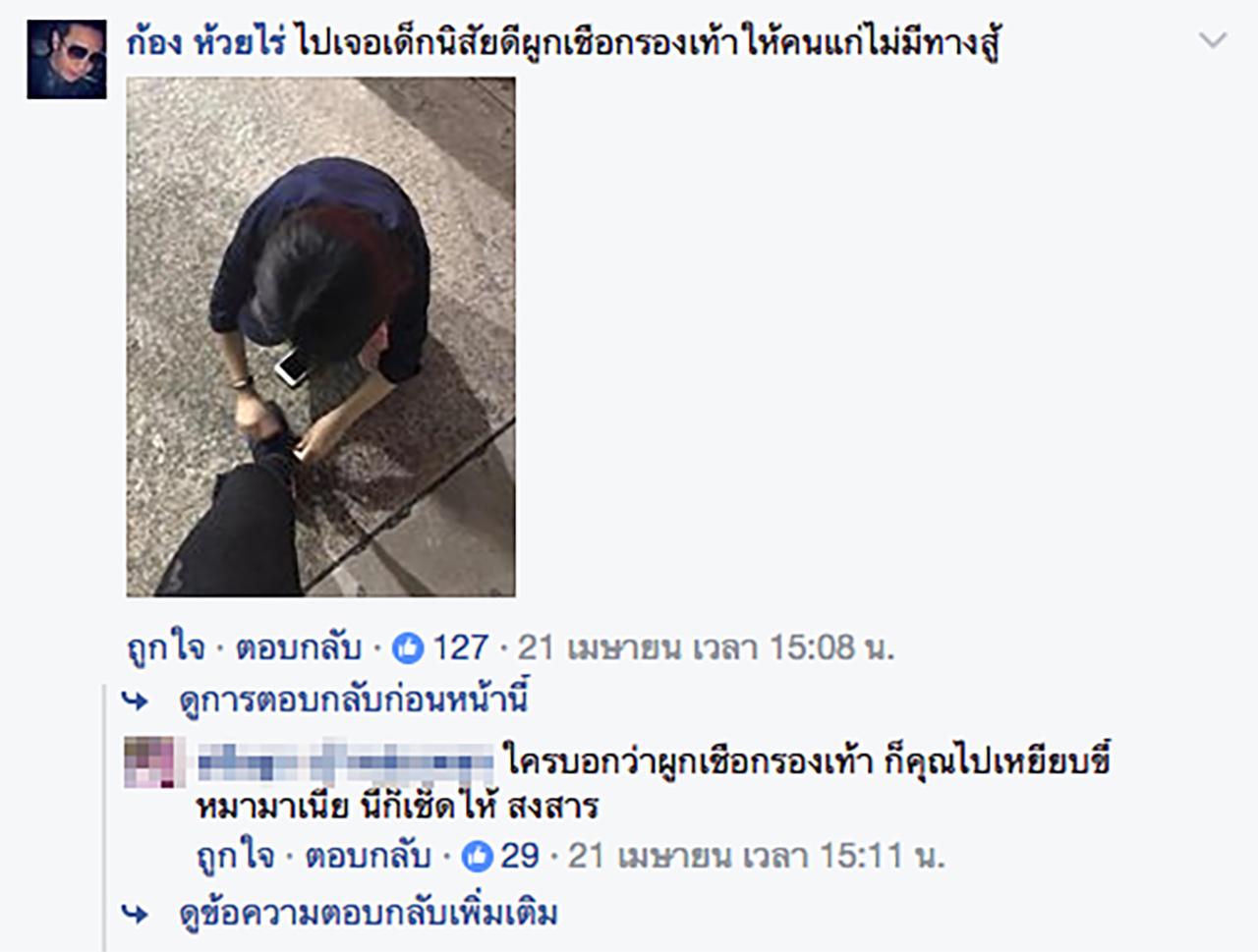Expand ดูข้อความตอบกลับเพิ่มเติม more replies
The height and width of the screenshot is (952, 1258).
tap(369, 914)
